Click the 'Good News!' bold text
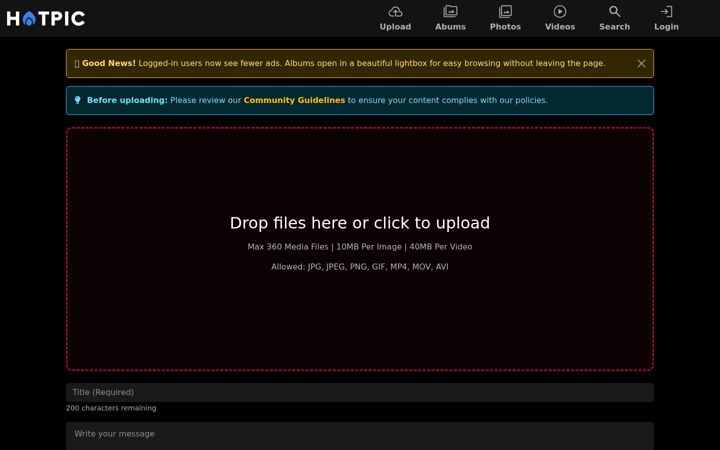This screenshot has width=720, height=450. click(109, 63)
